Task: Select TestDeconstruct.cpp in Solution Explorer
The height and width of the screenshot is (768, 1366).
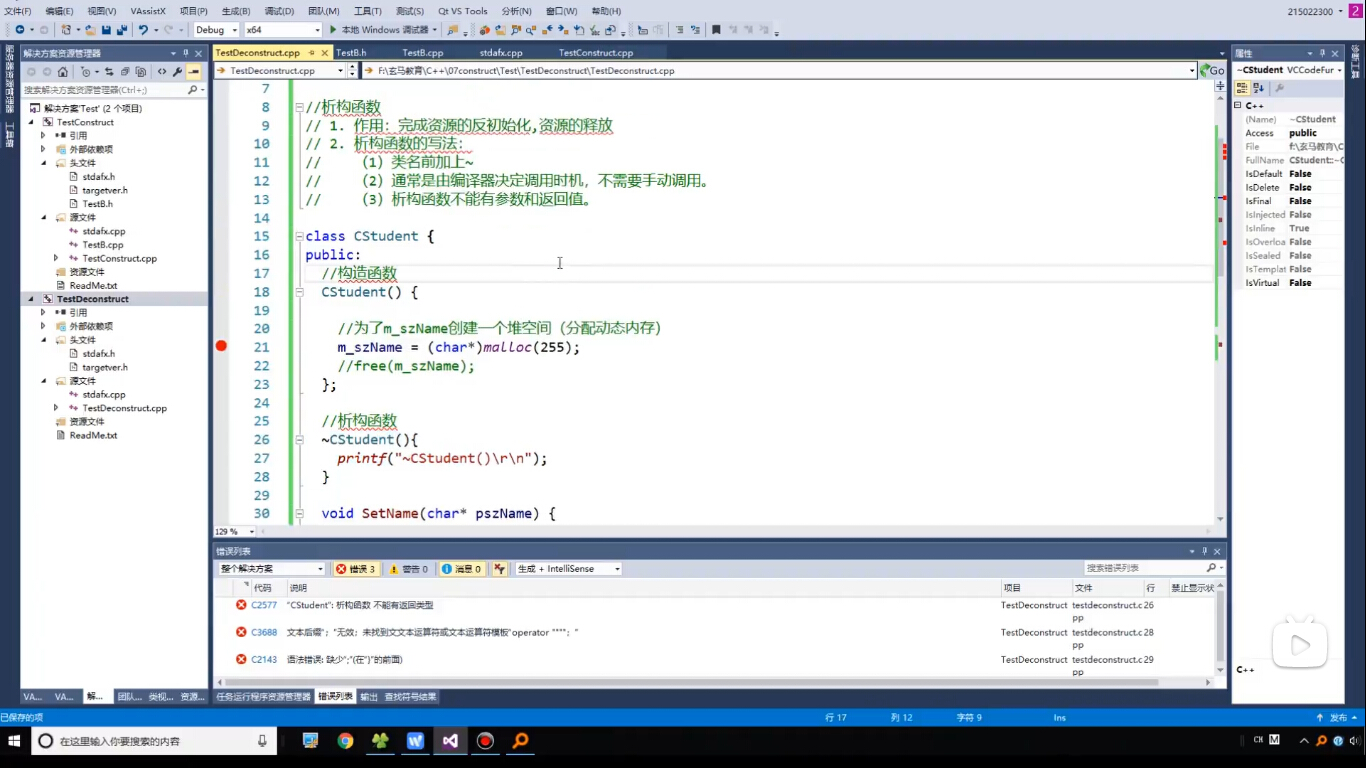Action: pos(124,408)
